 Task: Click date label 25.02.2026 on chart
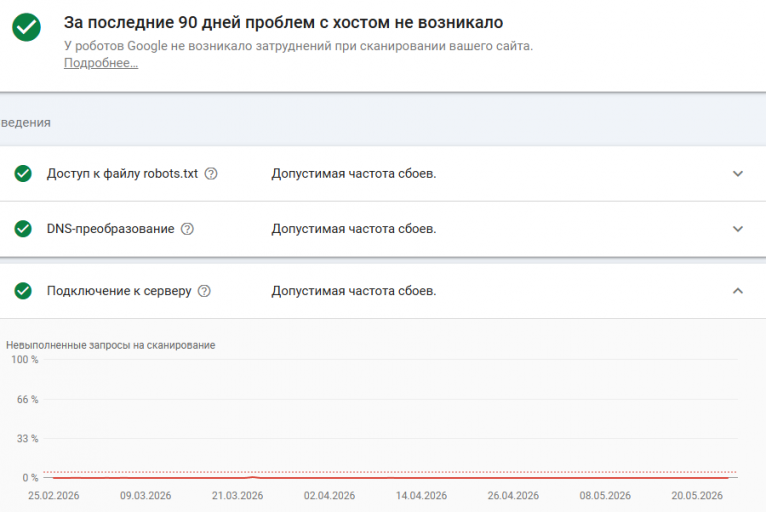[54, 495]
